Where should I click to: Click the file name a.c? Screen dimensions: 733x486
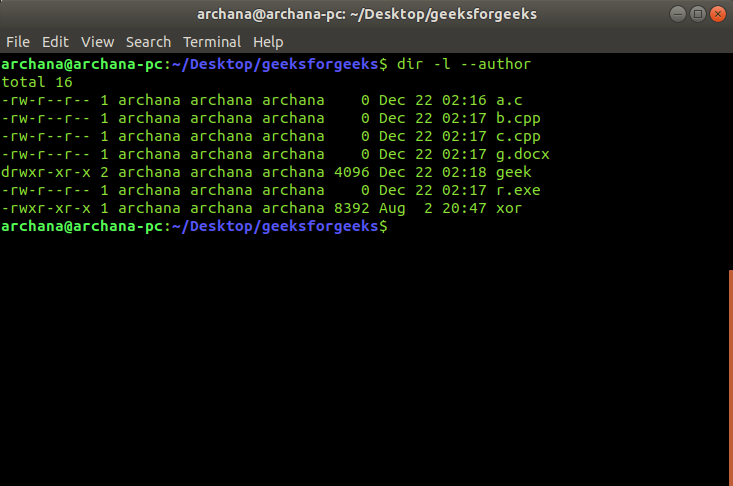[x=509, y=100]
